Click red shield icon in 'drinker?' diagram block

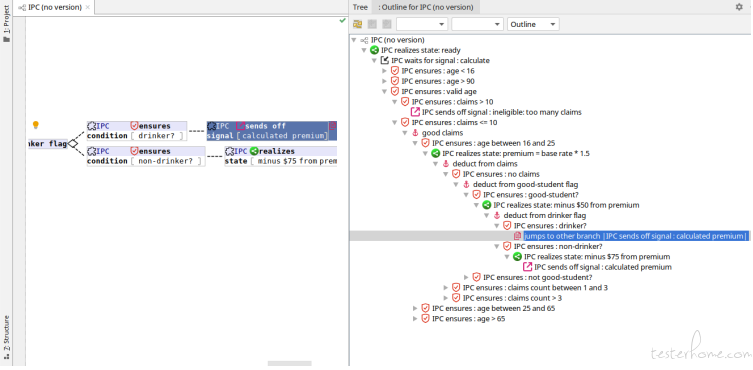pyautogui.click(x=134, y=126)
